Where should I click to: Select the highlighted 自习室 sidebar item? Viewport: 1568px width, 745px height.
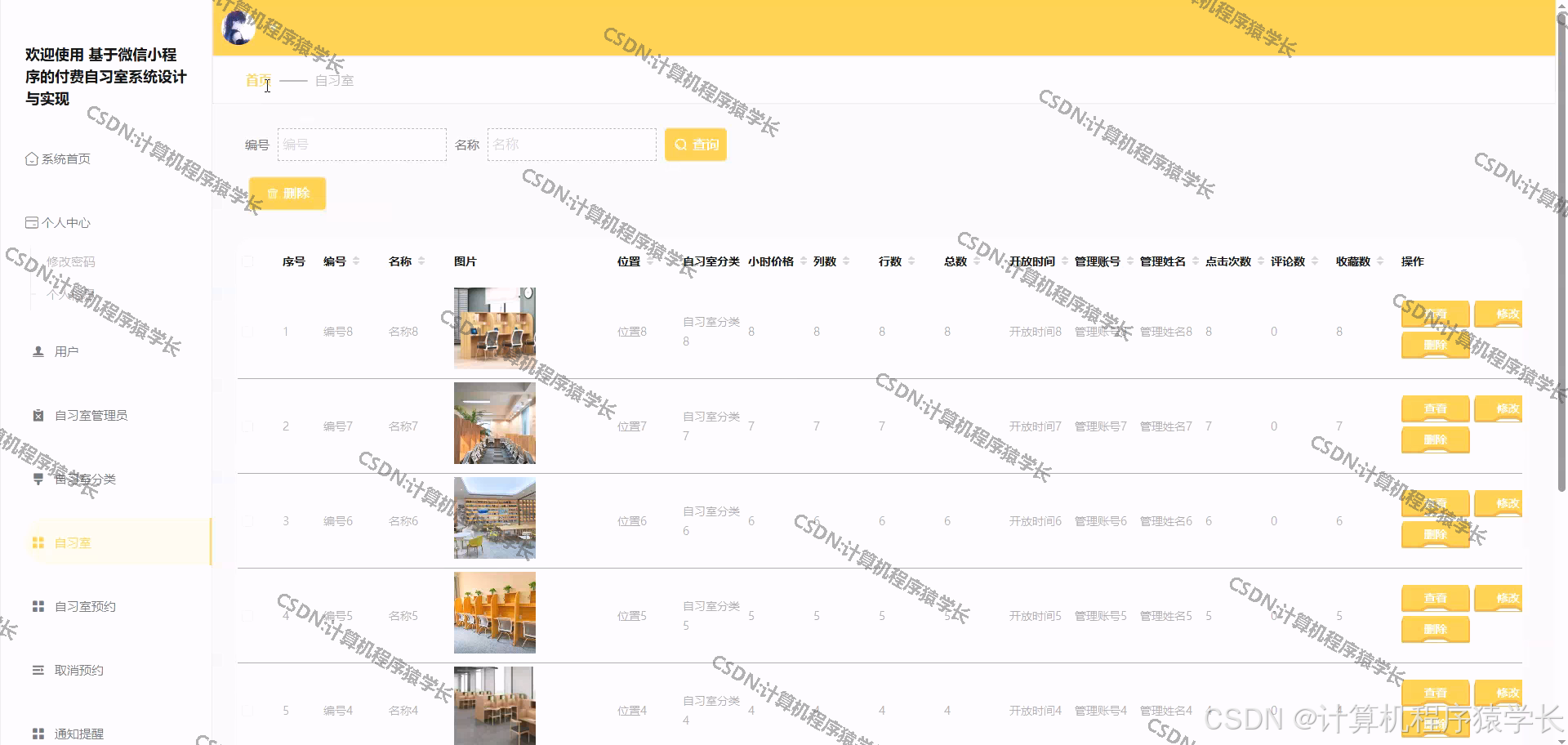pyautogui.click(x=118, y=542)
